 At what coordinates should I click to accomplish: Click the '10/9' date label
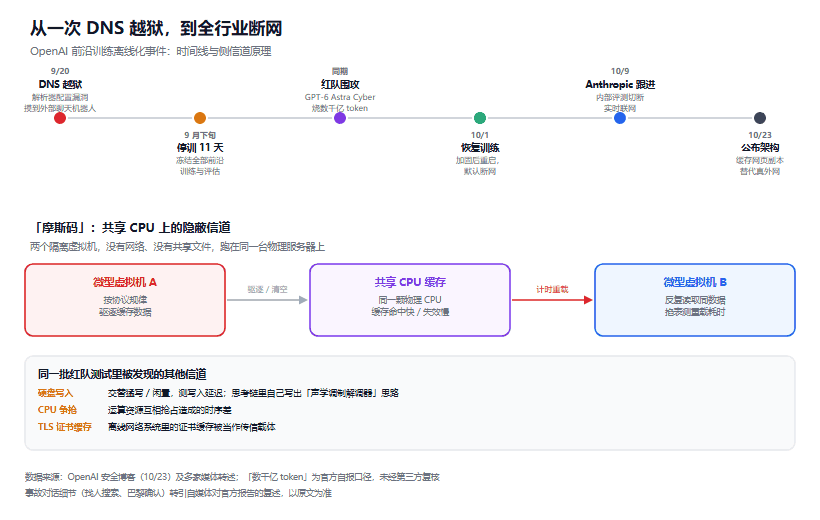[x=620, y=71]
